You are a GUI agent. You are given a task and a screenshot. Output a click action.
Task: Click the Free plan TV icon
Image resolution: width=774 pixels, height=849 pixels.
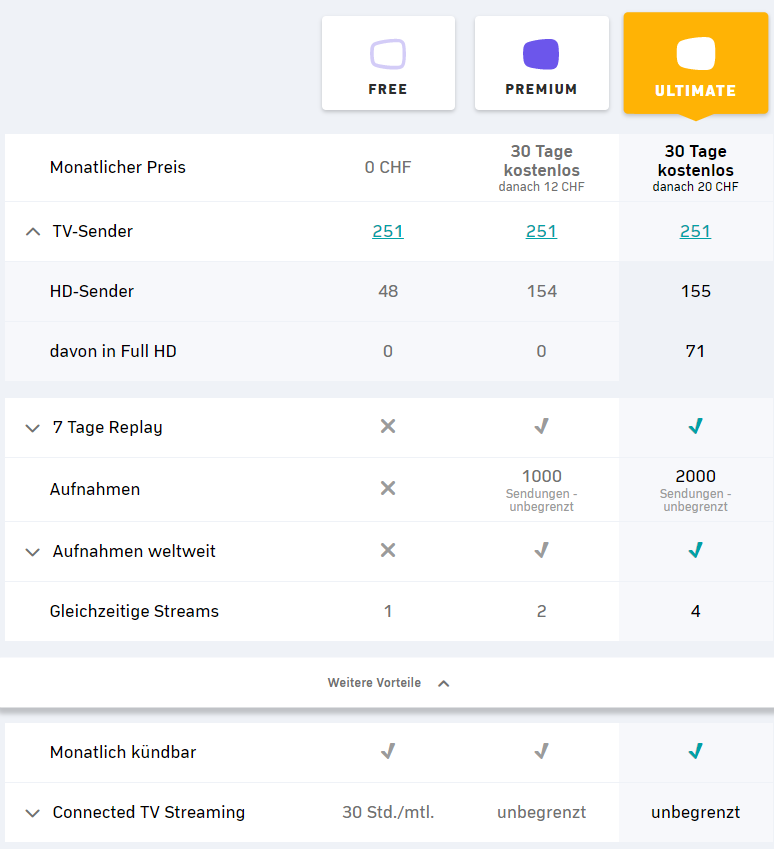coord(388,53)
